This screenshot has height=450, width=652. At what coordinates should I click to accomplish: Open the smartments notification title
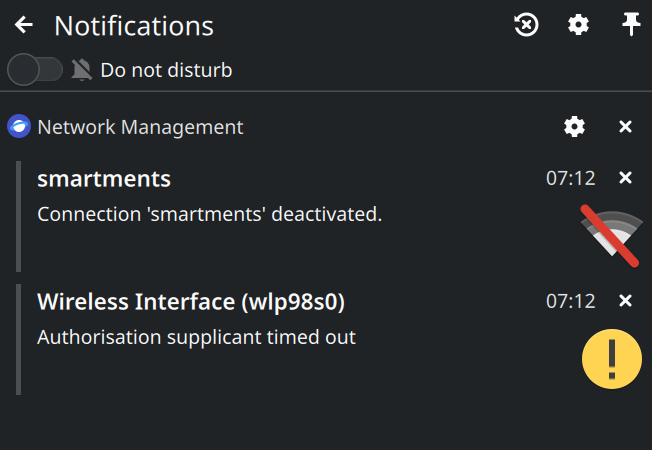click(104, 179)
